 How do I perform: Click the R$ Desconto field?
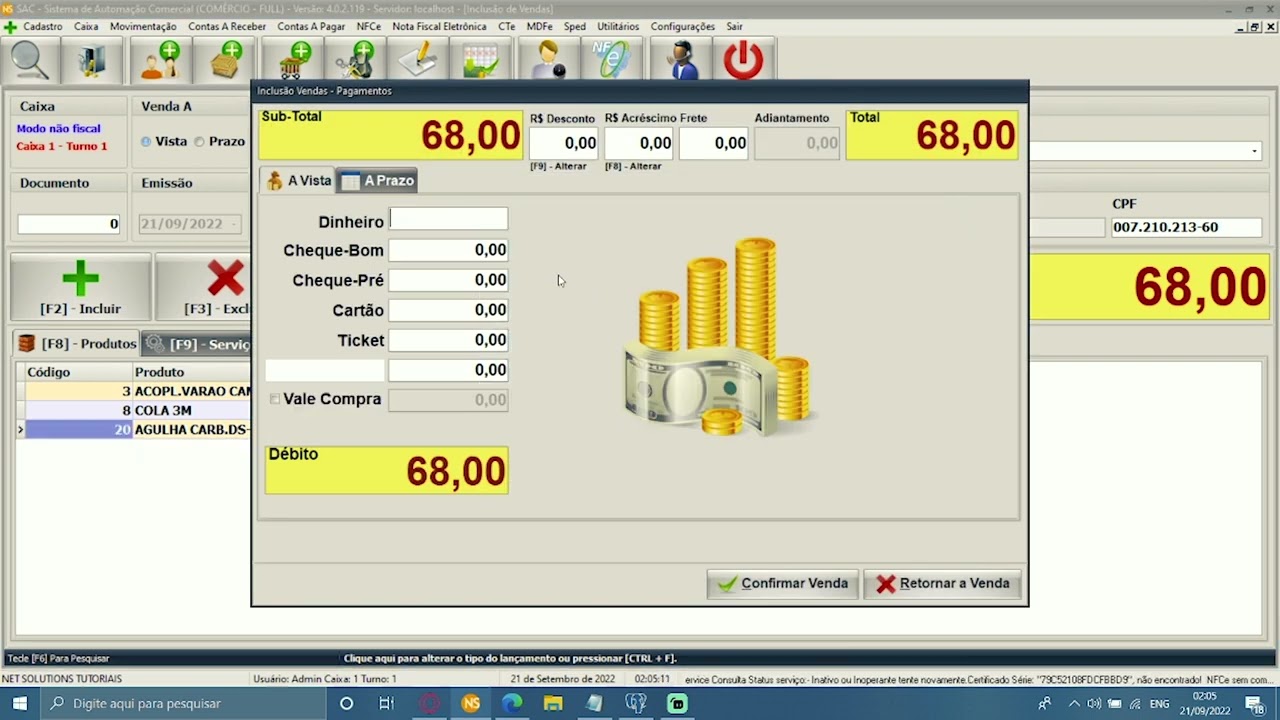click(564, 143)
